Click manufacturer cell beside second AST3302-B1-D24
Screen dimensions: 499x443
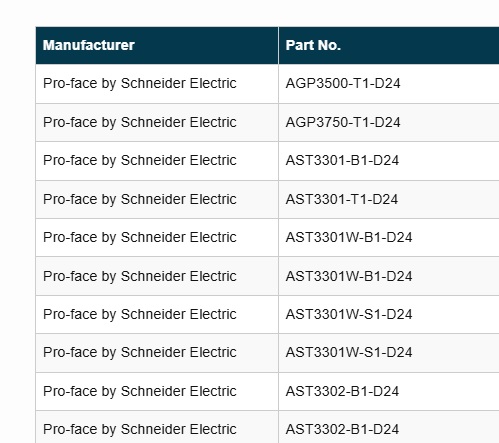pos(157,427)
